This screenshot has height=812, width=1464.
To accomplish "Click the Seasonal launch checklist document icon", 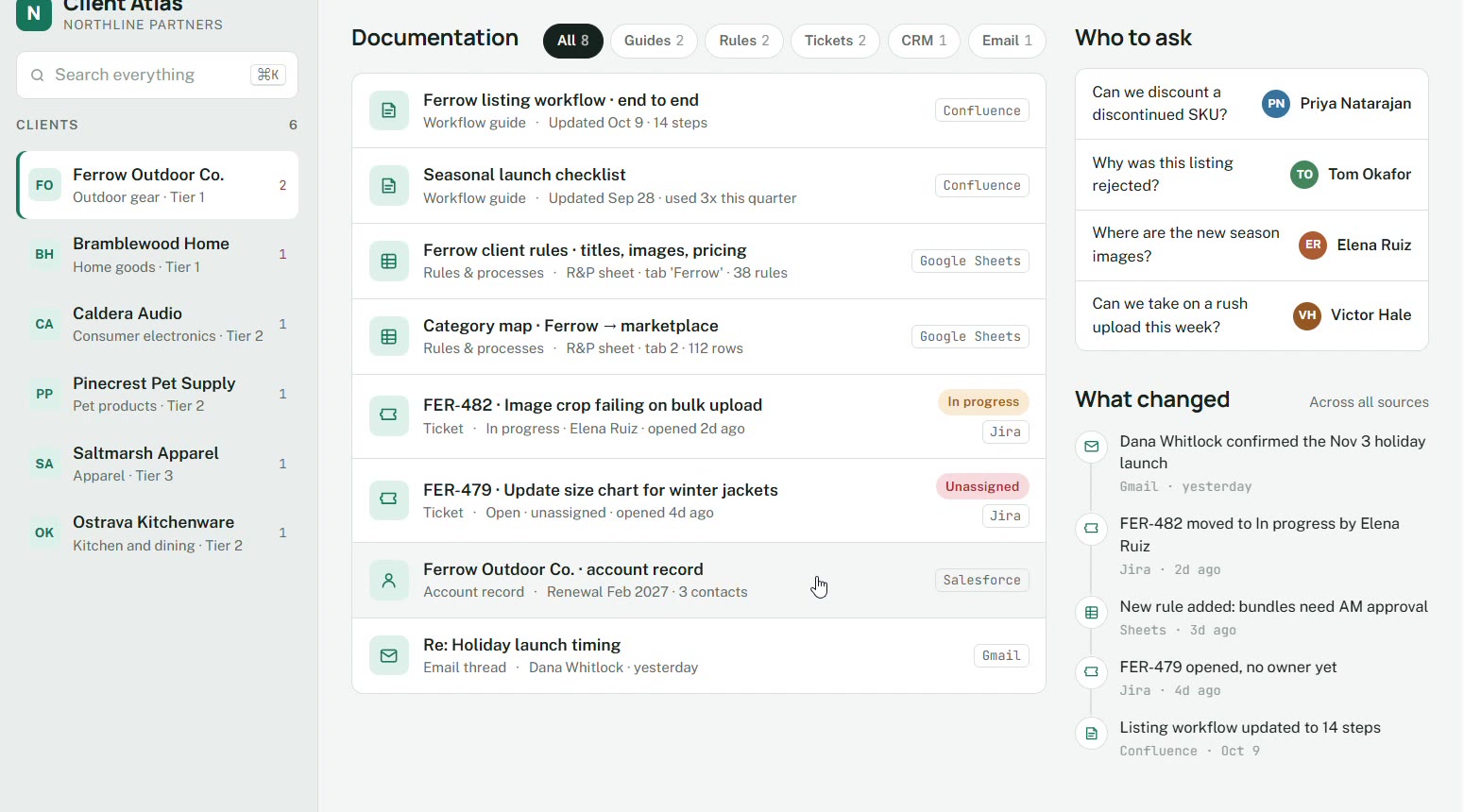I will coord(389,186).
